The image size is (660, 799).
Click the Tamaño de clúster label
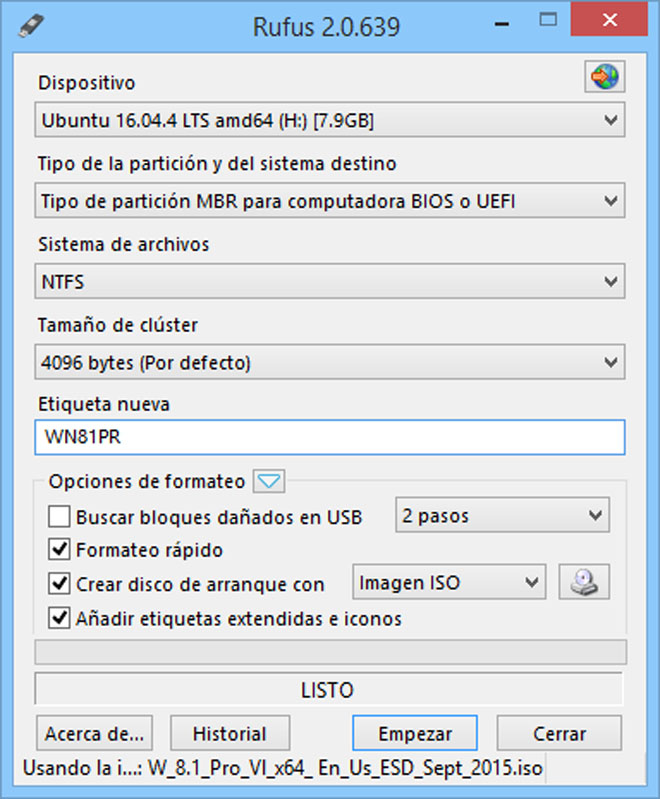click(x=118, y=325)
